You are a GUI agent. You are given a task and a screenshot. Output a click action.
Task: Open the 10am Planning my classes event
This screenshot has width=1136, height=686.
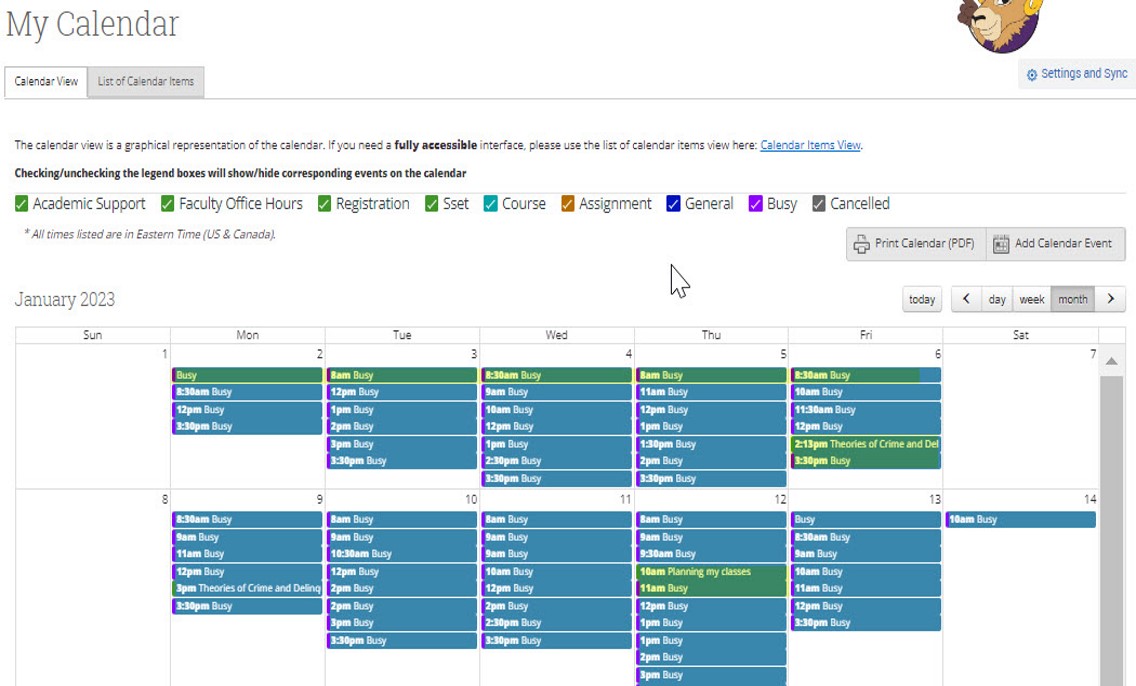point(710,572)
